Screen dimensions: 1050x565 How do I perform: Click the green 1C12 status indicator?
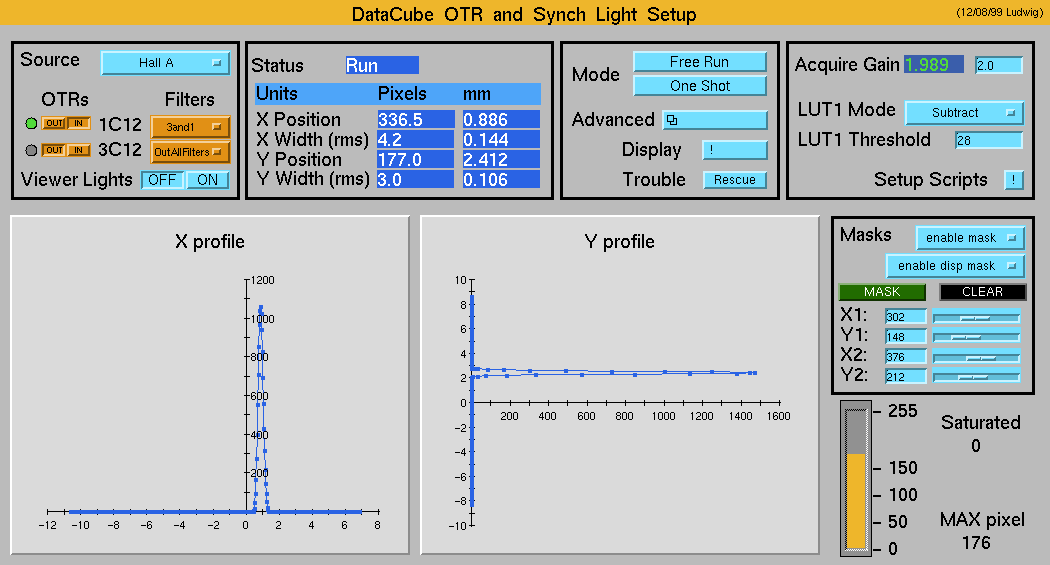(x=31, y=124)
